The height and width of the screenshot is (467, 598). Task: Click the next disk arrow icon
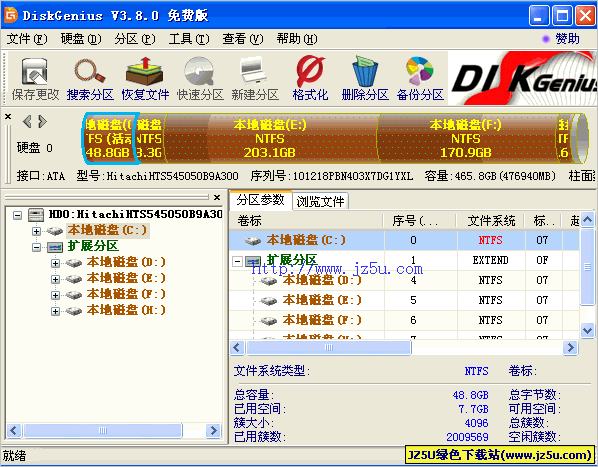point(42,122)
